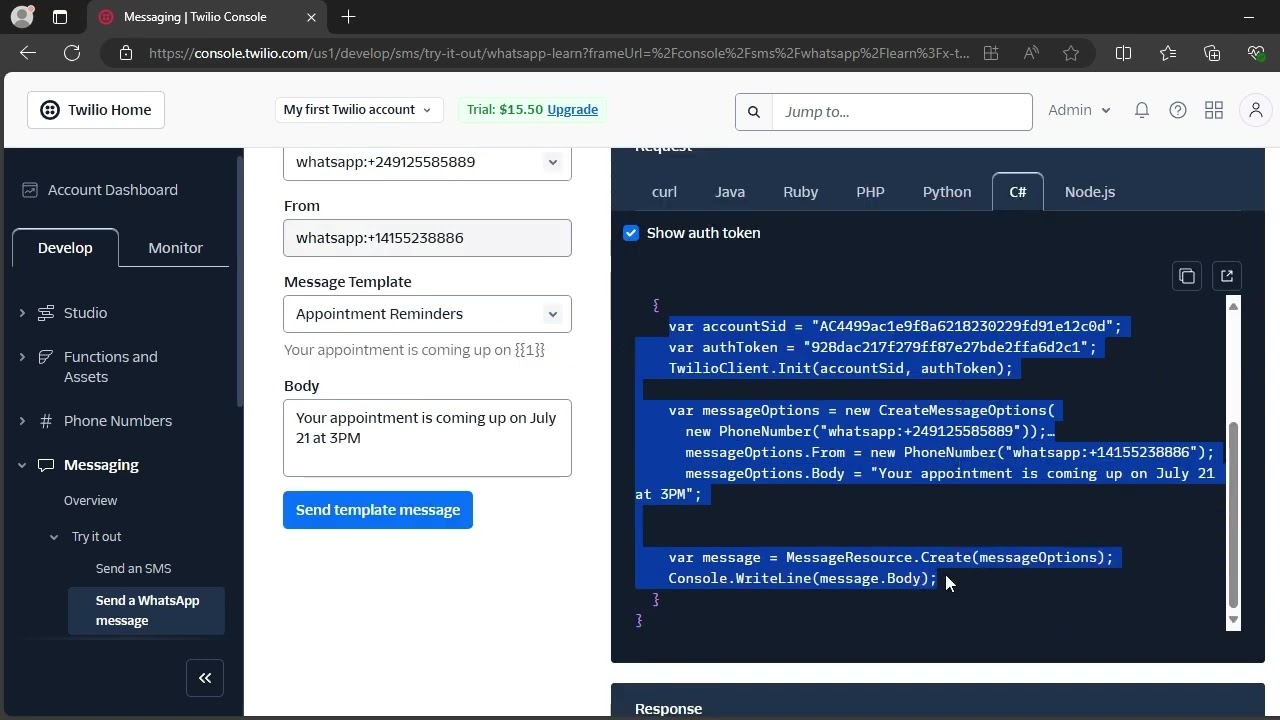1280x720 pixels.
Task: Focus the Jump to search field
Action: (902, 112)
